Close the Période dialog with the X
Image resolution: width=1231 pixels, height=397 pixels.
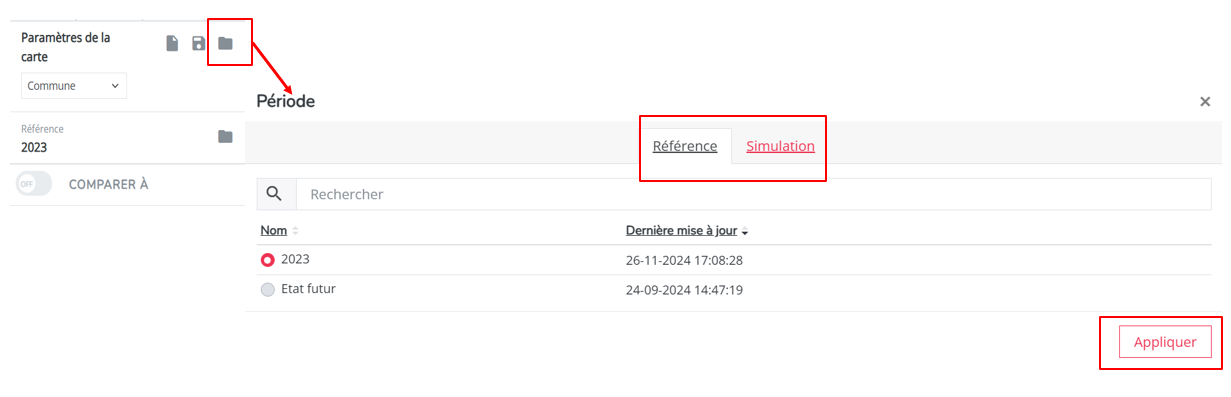(1205, 102)
